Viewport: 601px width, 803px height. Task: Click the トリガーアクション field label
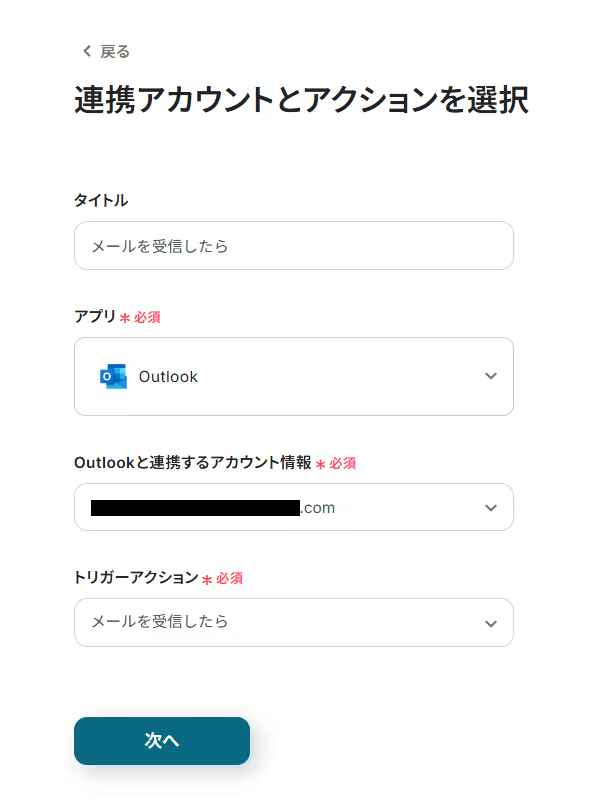tap(136, 577)
